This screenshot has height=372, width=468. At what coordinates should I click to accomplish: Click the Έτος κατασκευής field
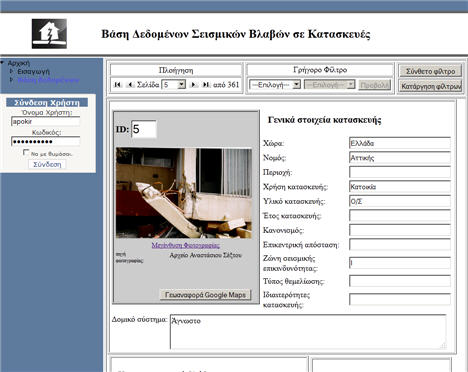point(400,216)
